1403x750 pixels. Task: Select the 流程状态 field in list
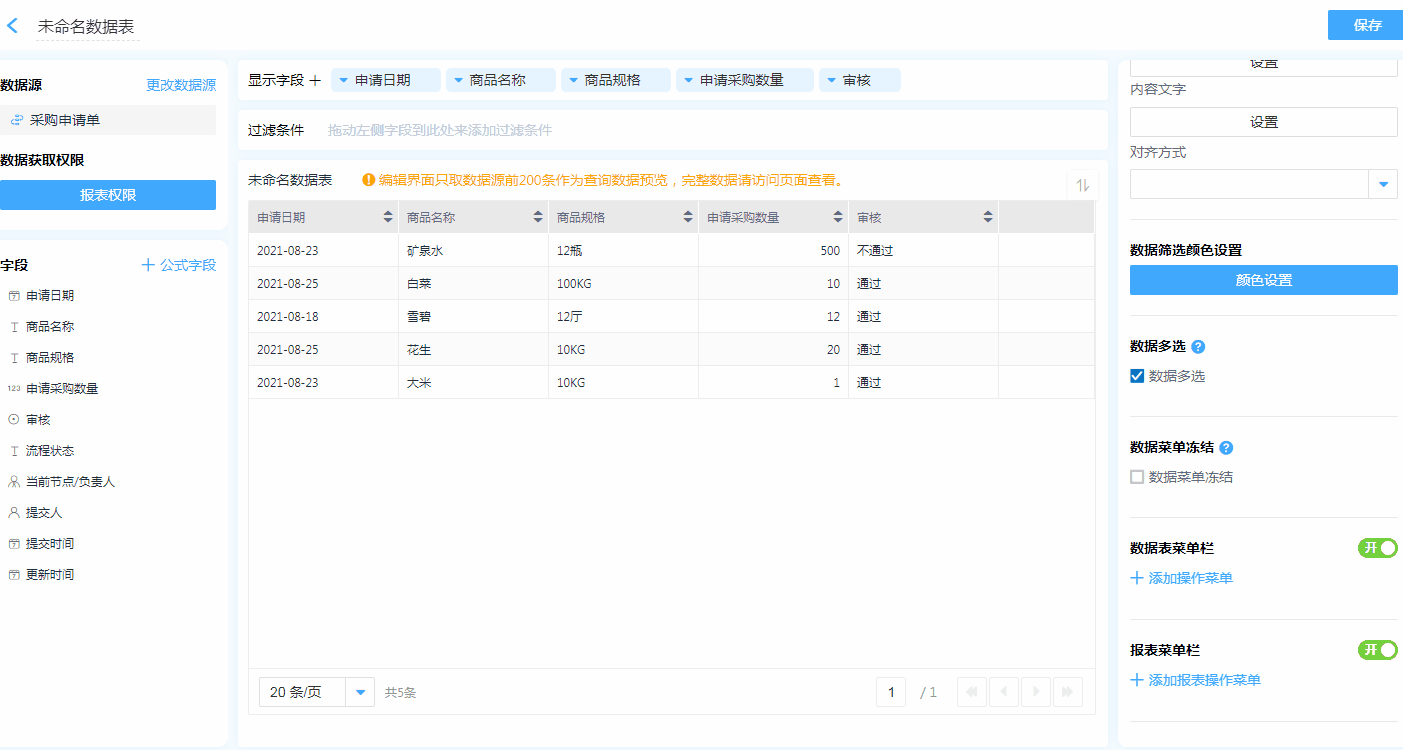coord(50,451)
